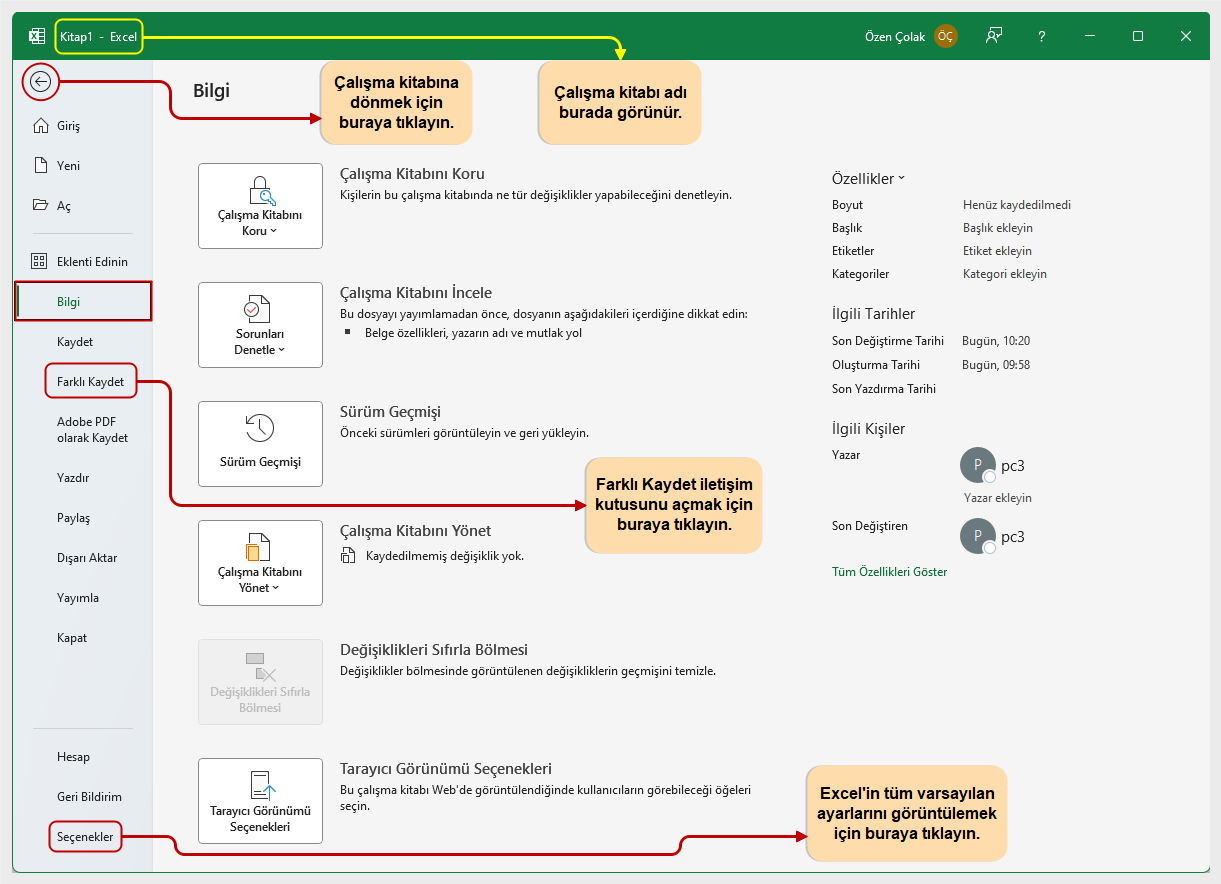Click Oluşturma Tarihi value Bugün, 09:58
Image resolution: width=1221 pixels, height=884 pixels.
point(996,365)
